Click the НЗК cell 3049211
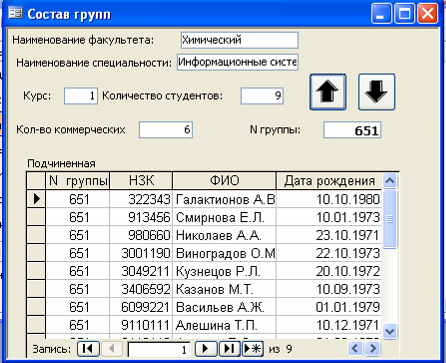The width and height of the screenshot is (446, 363). coord(141,271)
